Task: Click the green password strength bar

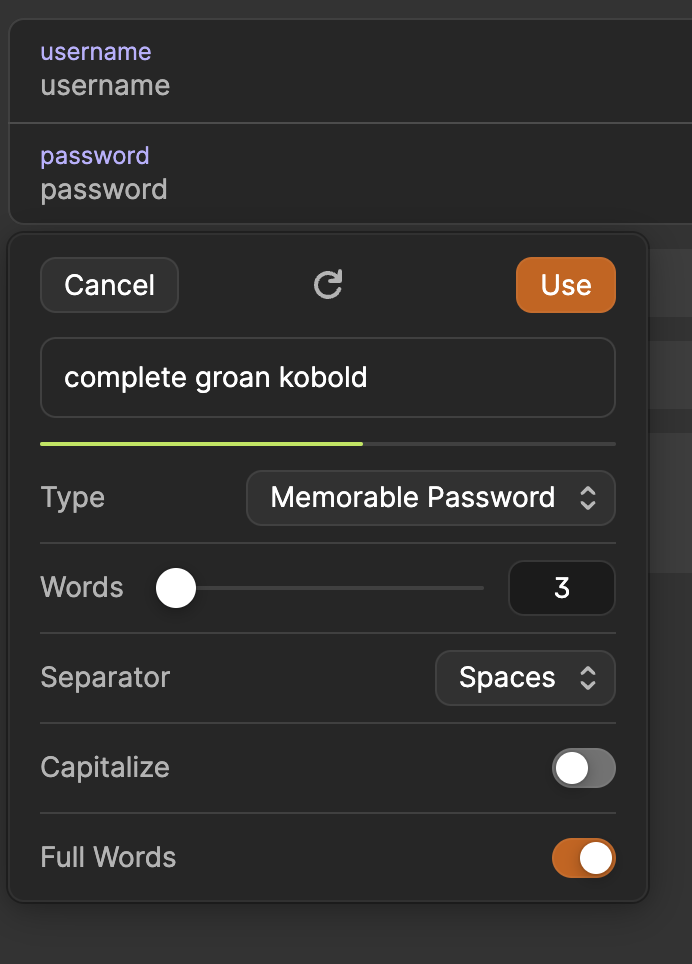Action: [x=201, y=442]
